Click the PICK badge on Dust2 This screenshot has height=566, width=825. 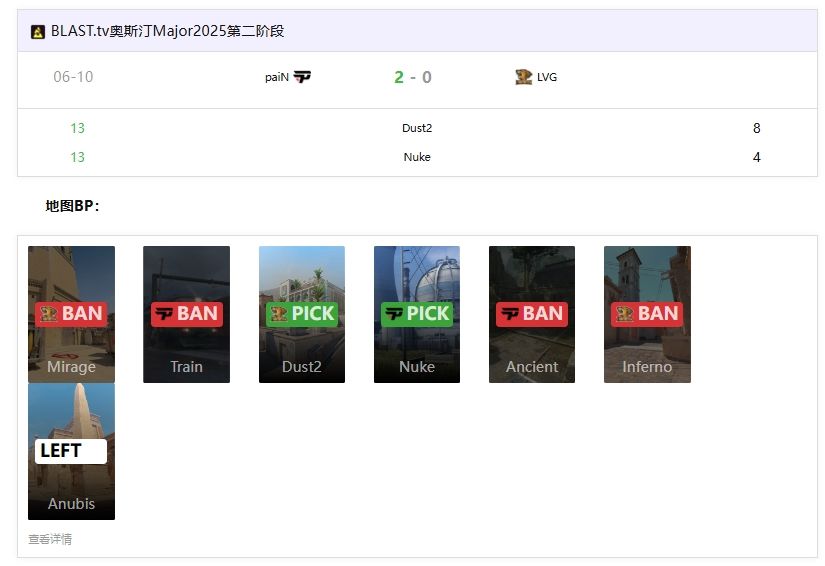[302, 314]
